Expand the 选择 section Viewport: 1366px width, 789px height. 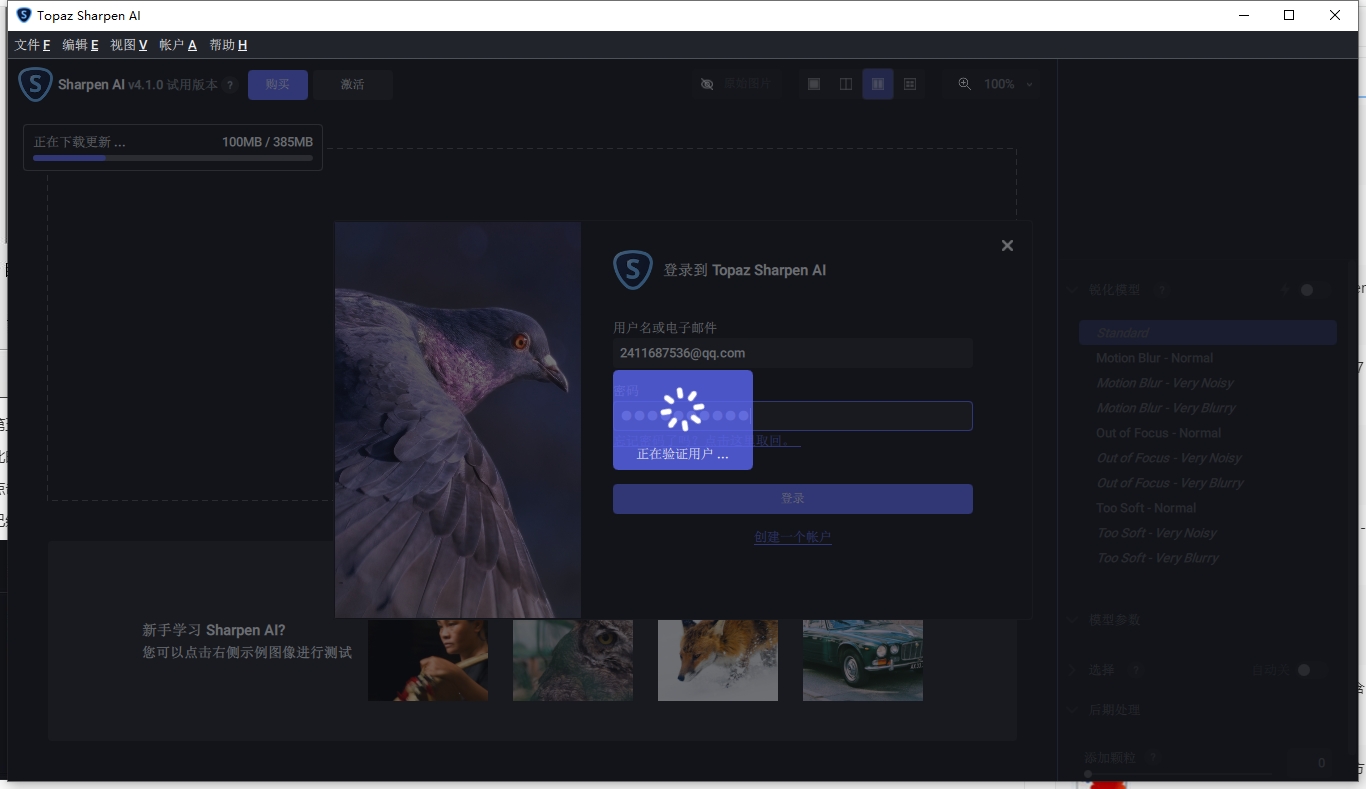point(1073,670)
